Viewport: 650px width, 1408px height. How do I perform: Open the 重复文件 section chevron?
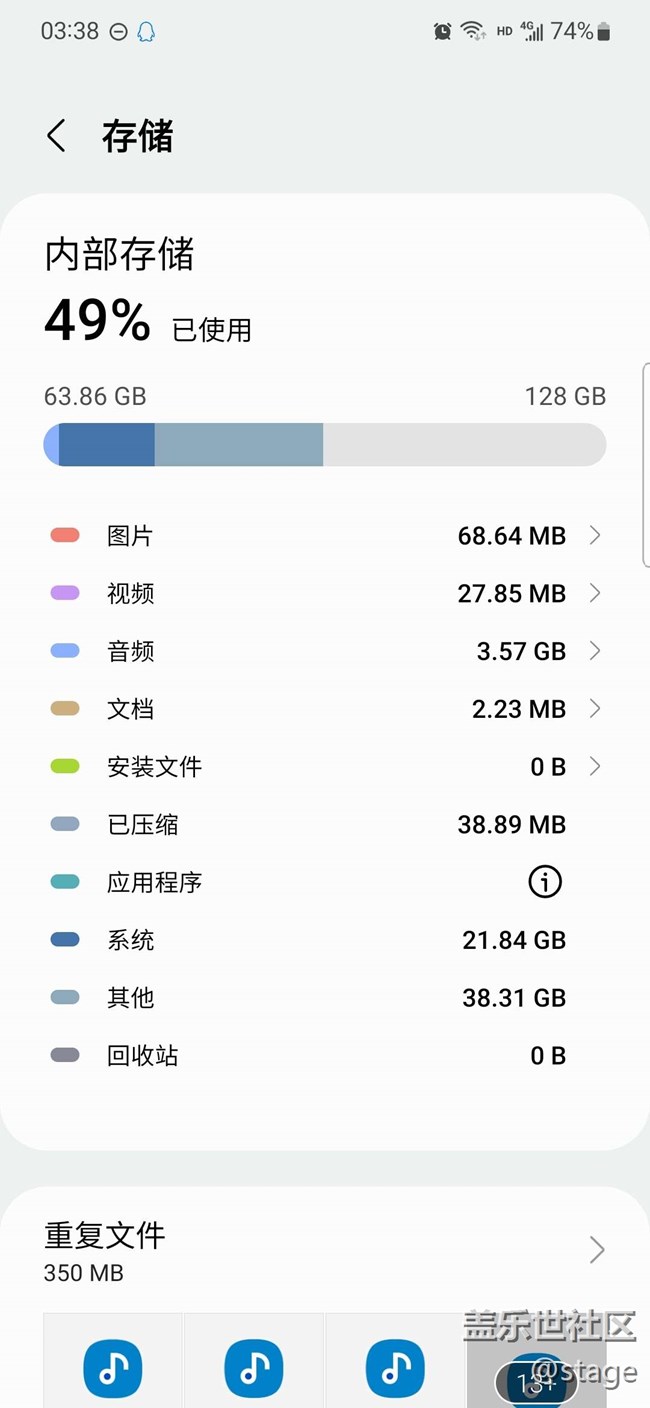[597, 1250]
